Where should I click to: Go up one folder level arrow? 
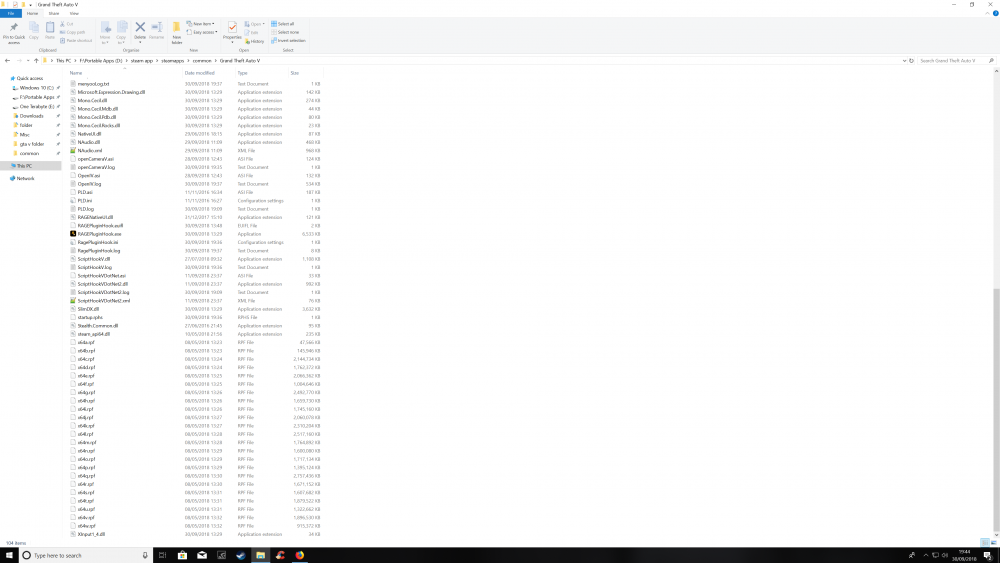(x=36, y=61)
